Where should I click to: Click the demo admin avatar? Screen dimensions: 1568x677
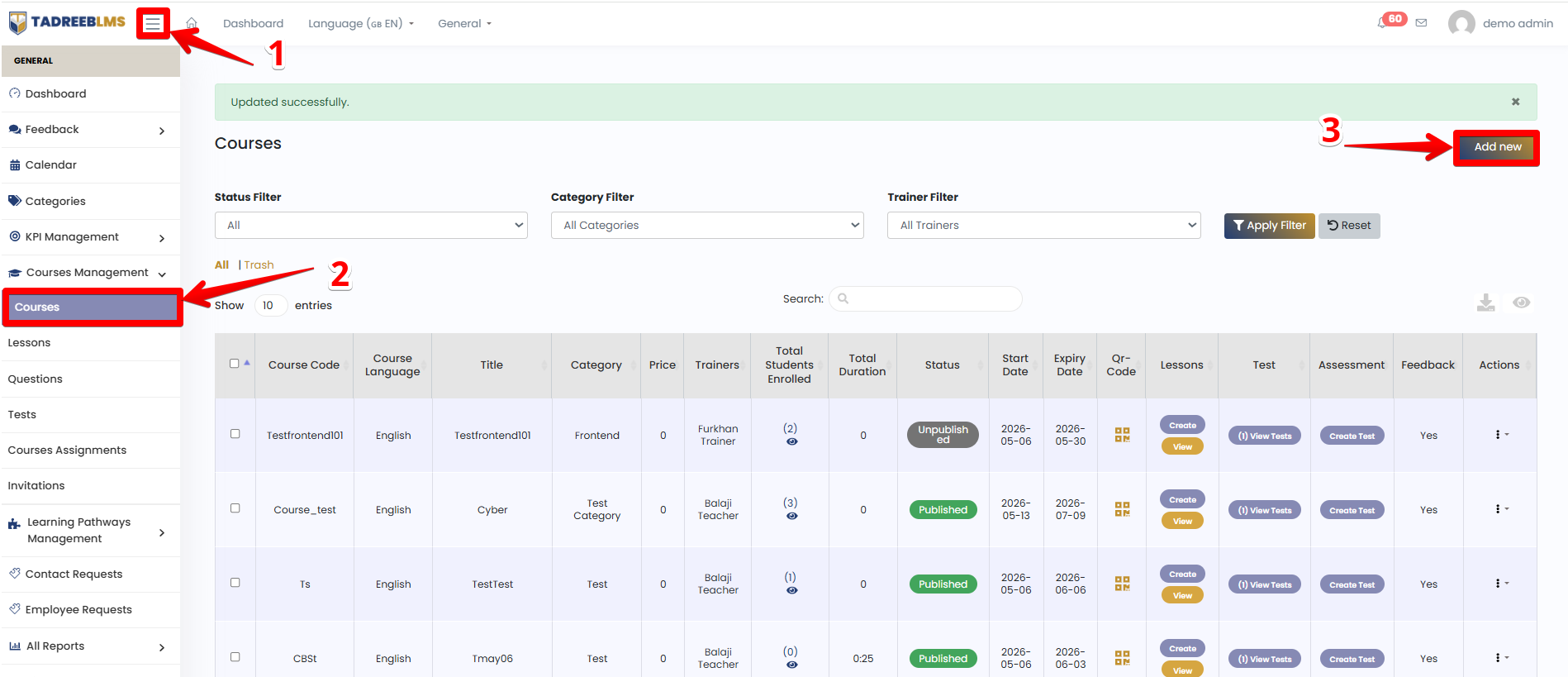click(1461, 23)
